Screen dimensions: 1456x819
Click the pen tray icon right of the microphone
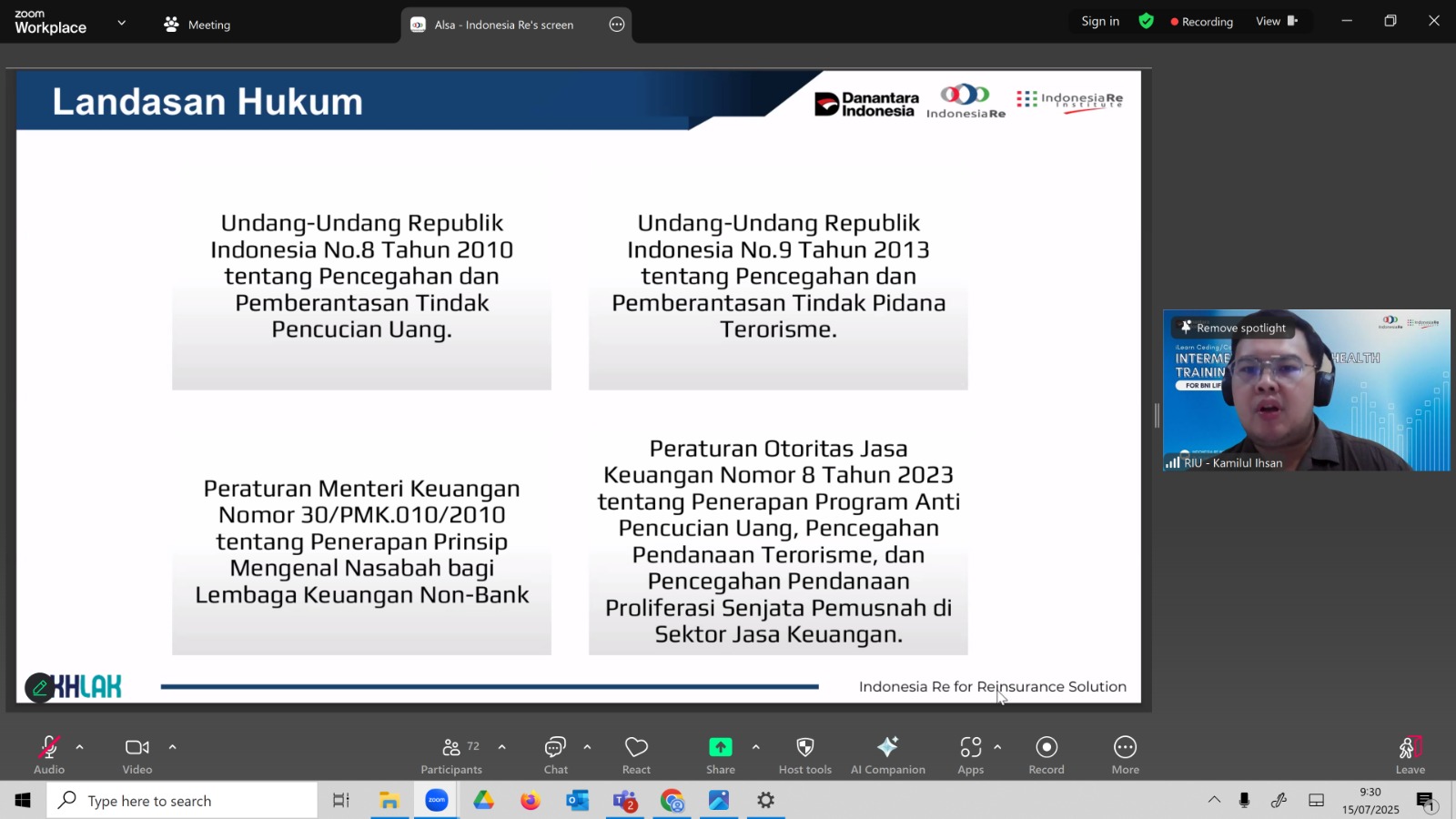point(1279,800)
